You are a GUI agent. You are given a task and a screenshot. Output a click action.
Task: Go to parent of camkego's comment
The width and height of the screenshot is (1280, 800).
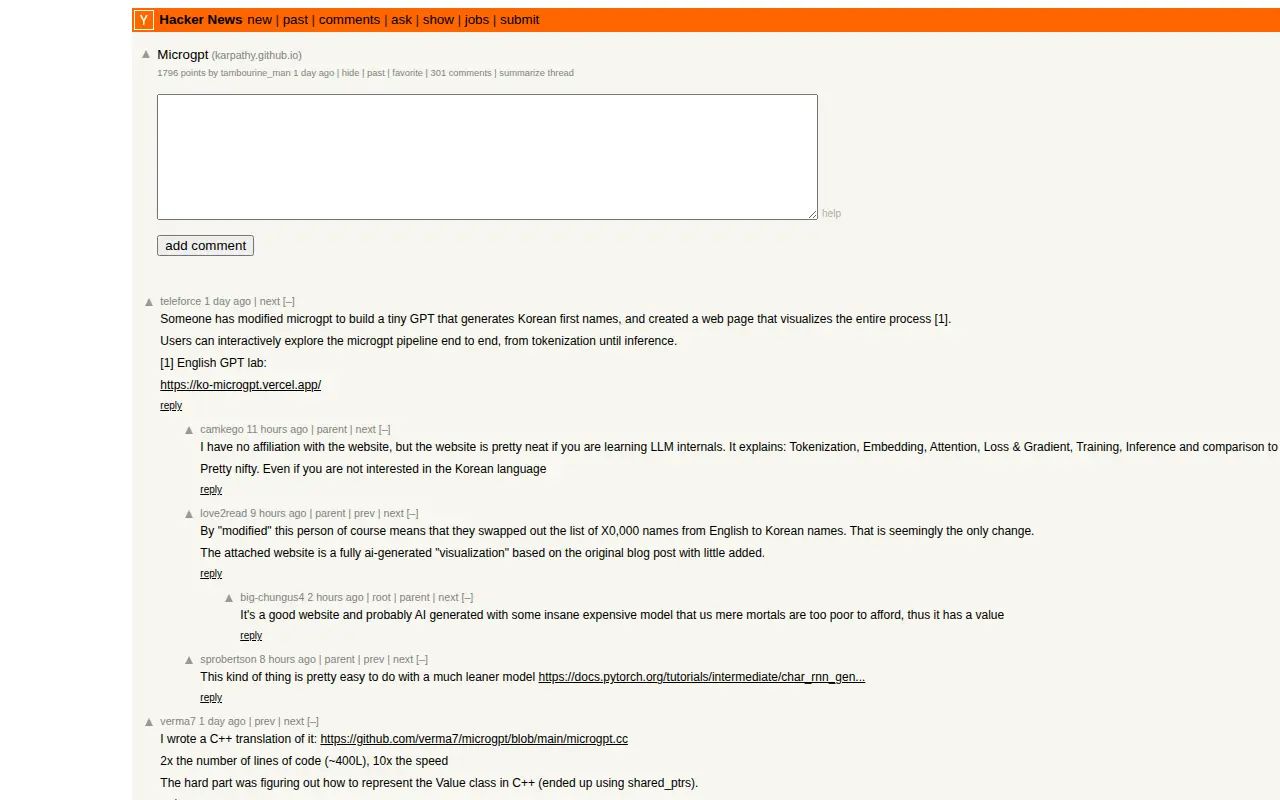(x=332, y=429)
